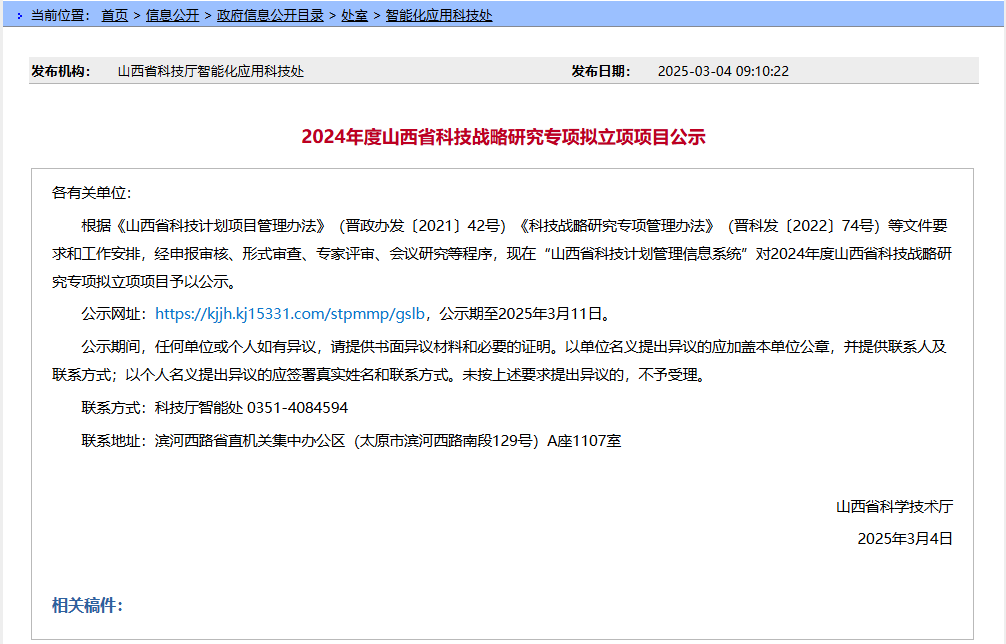Viewport: 1006px width, 644px height.
Task: Click the 当前位置 label
Action: click(60, 15)
